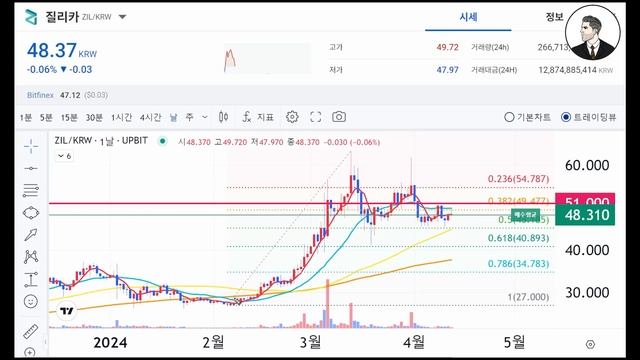Image resolution: width=640 pixels, height=360 pixels.
Task: Select the weekly 주 timeframe
Action: point(189,118)
